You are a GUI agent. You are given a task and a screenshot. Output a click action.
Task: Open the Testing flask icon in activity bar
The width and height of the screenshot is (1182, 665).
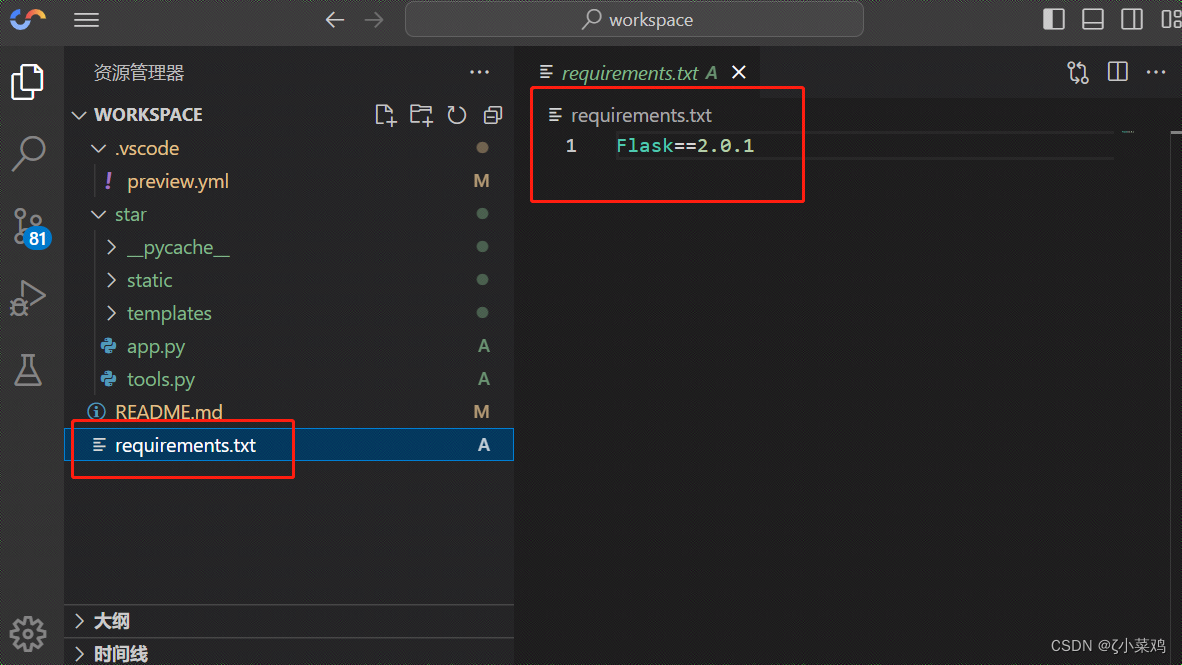(x=29, y=370)
